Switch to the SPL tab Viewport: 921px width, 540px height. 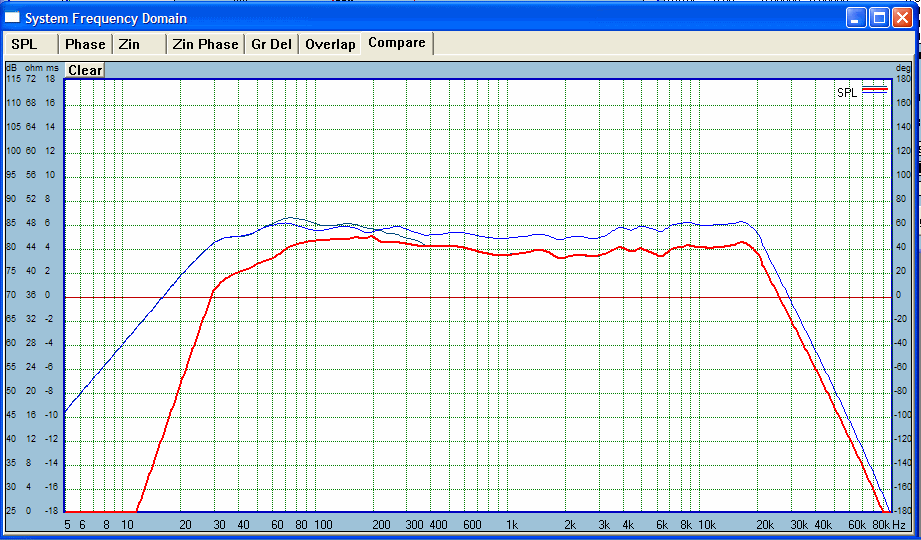(x=32, y=45)
